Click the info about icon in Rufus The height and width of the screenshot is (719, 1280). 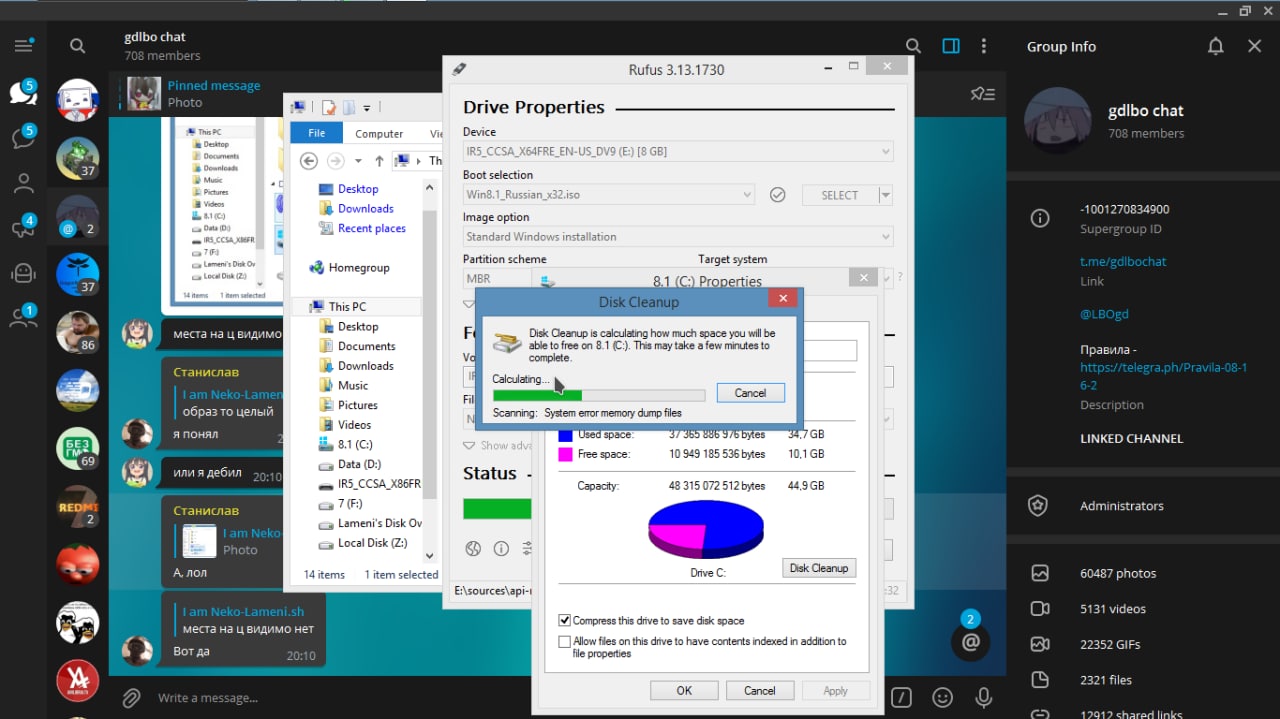click(x=501, y=548)
